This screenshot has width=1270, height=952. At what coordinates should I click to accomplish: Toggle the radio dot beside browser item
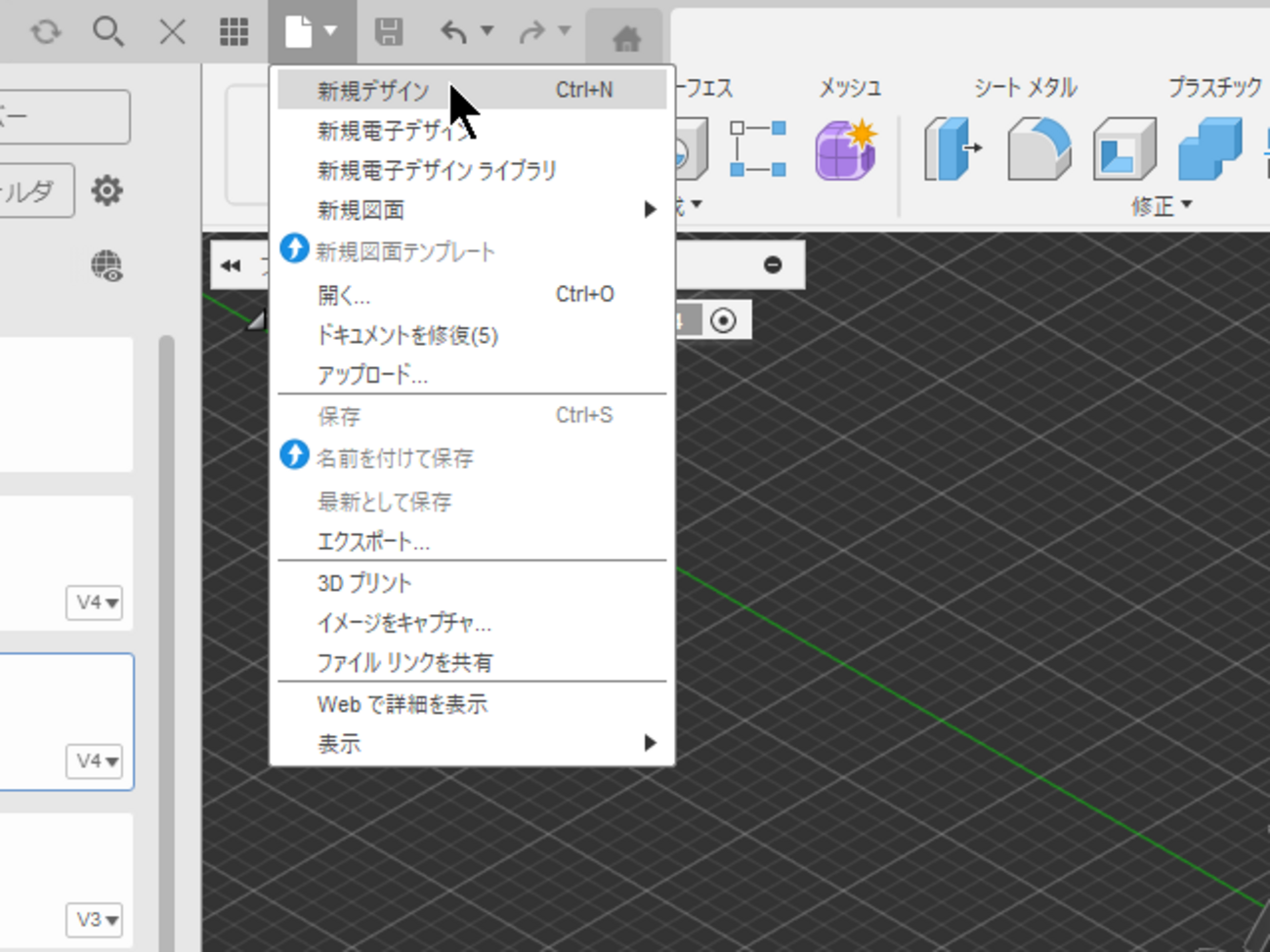723,320
